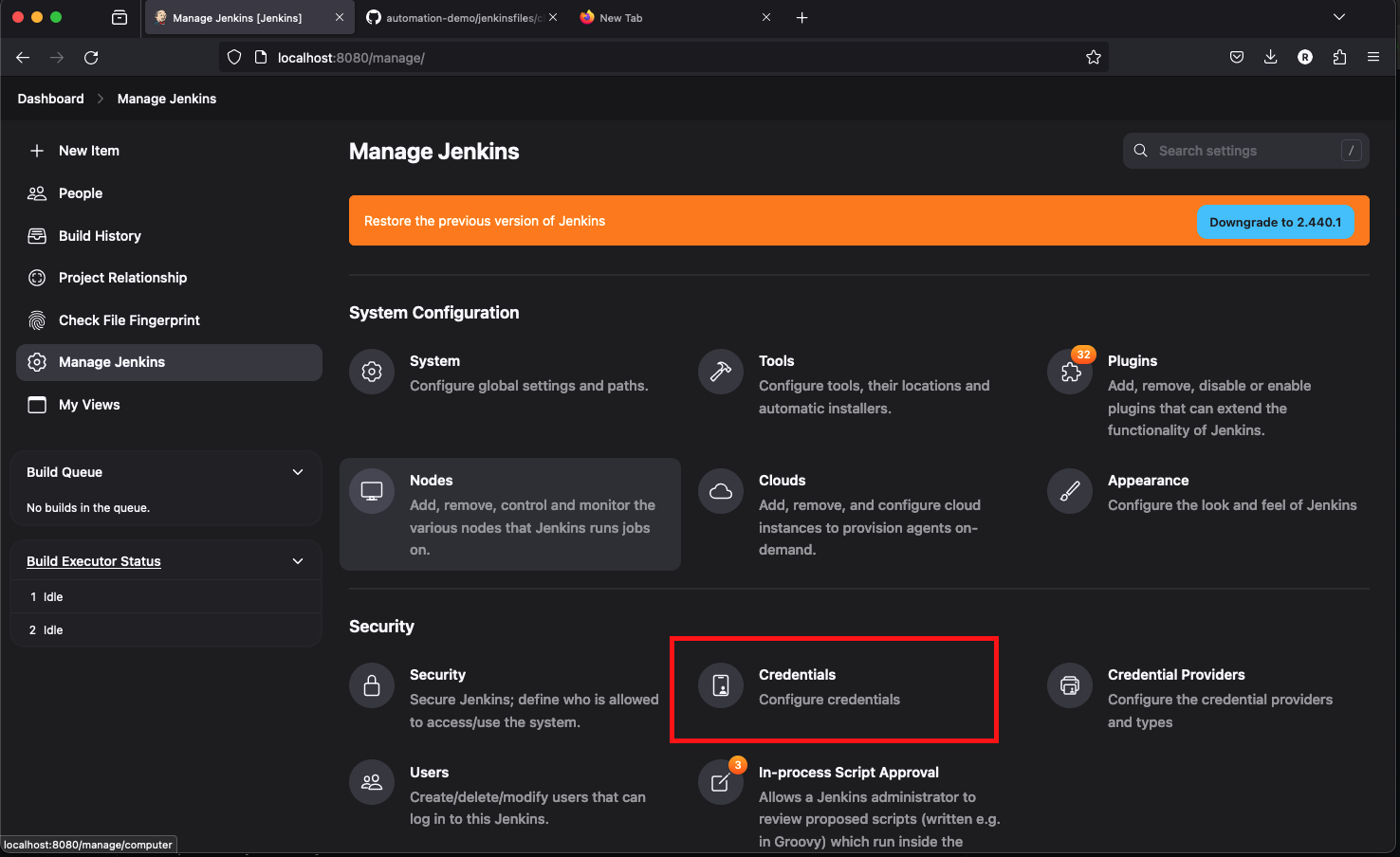The width and height of the screenshot is (1400, 857).
Task: Open the Credentials icon
Action: [721, 685]
